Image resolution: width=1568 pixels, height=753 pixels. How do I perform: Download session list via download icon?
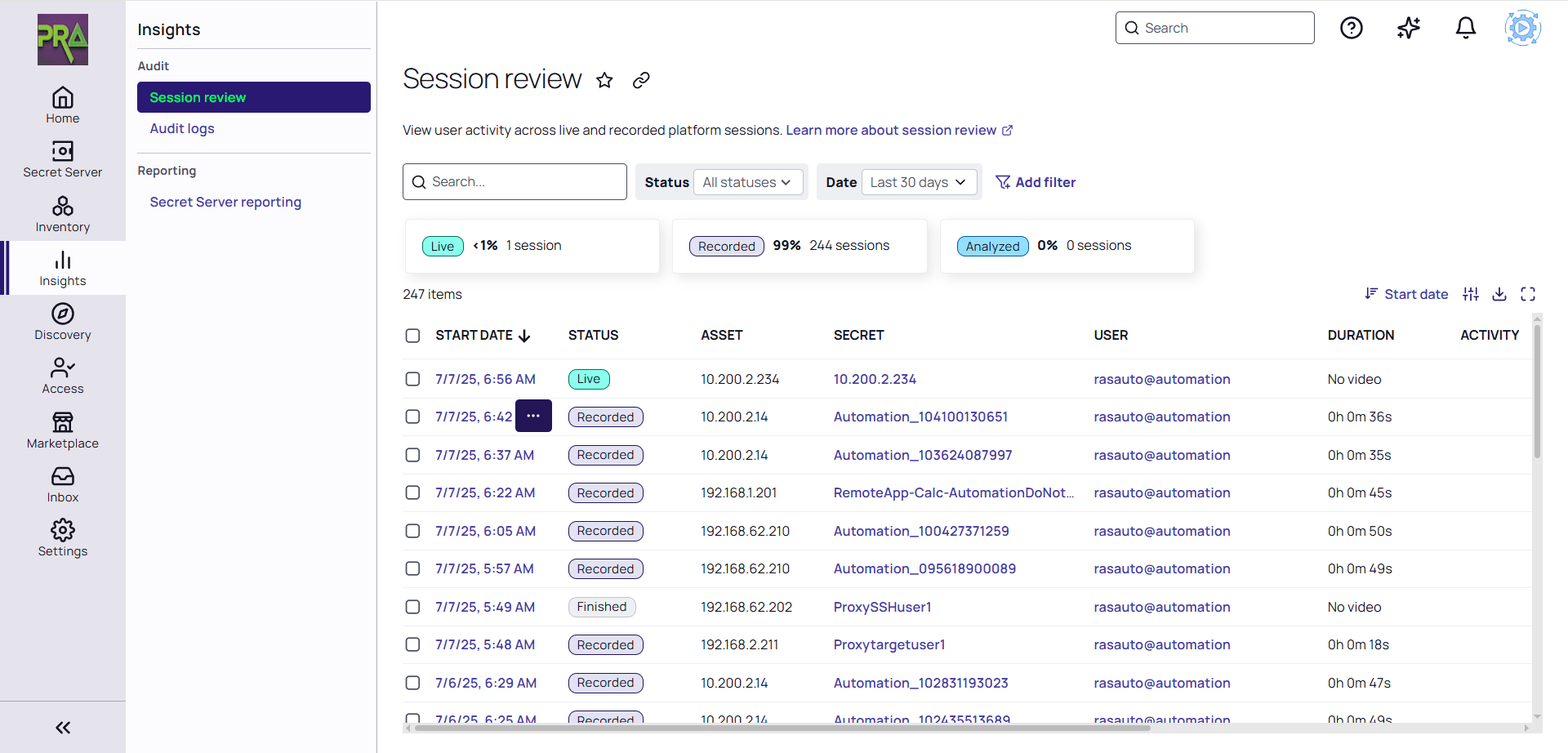pos(1499,294)
